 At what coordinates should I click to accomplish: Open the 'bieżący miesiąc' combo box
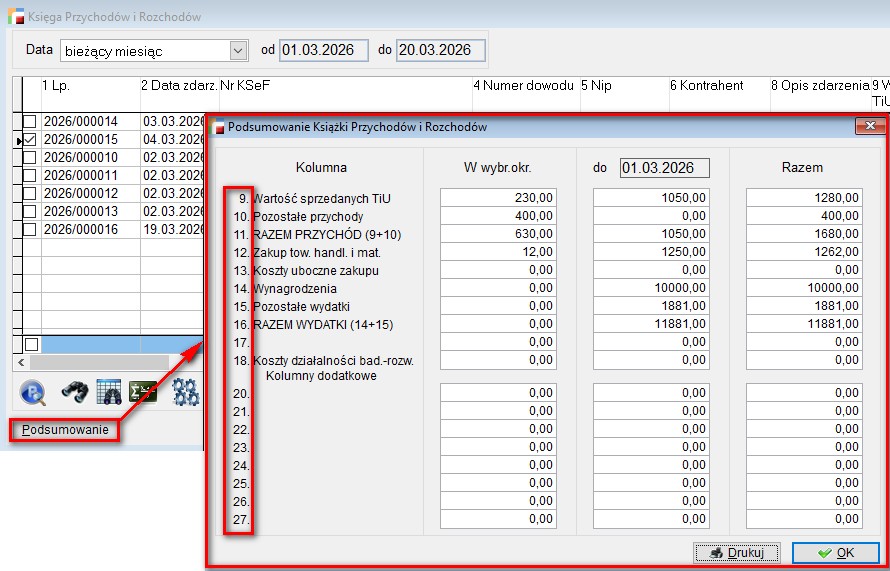[x=145, y=50]
